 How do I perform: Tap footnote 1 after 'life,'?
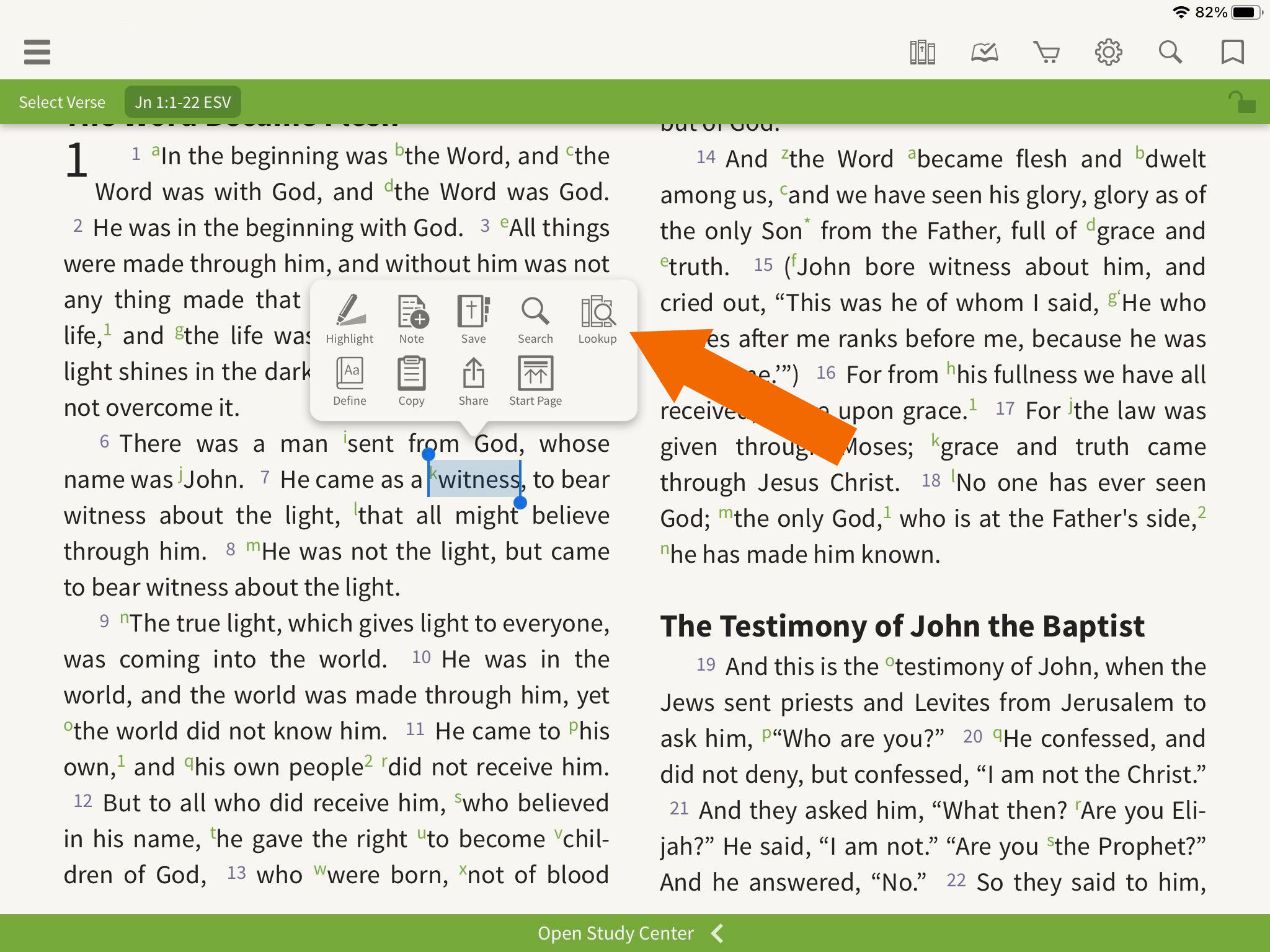pos(107,328)
